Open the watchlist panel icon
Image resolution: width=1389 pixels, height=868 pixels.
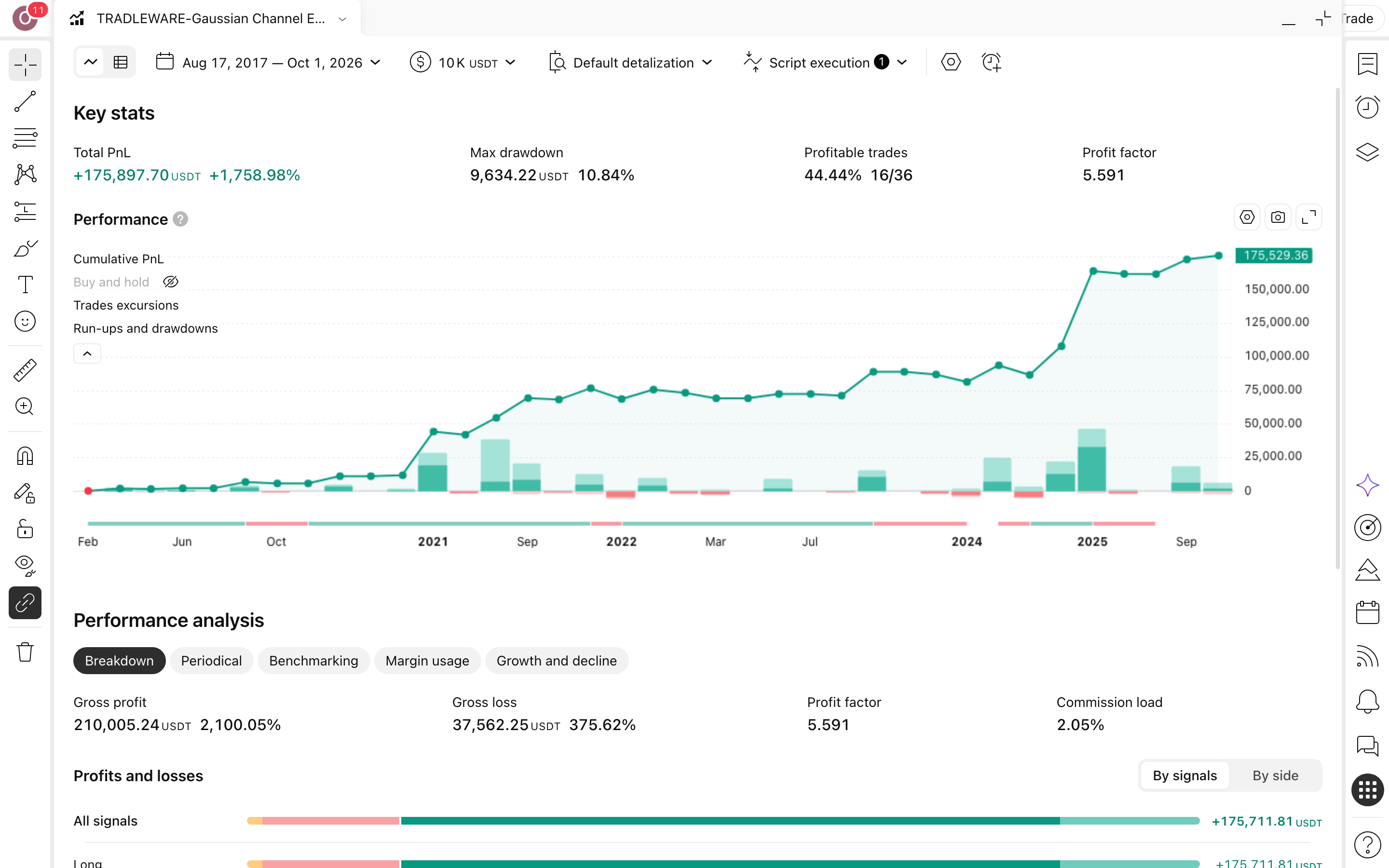1367,64
